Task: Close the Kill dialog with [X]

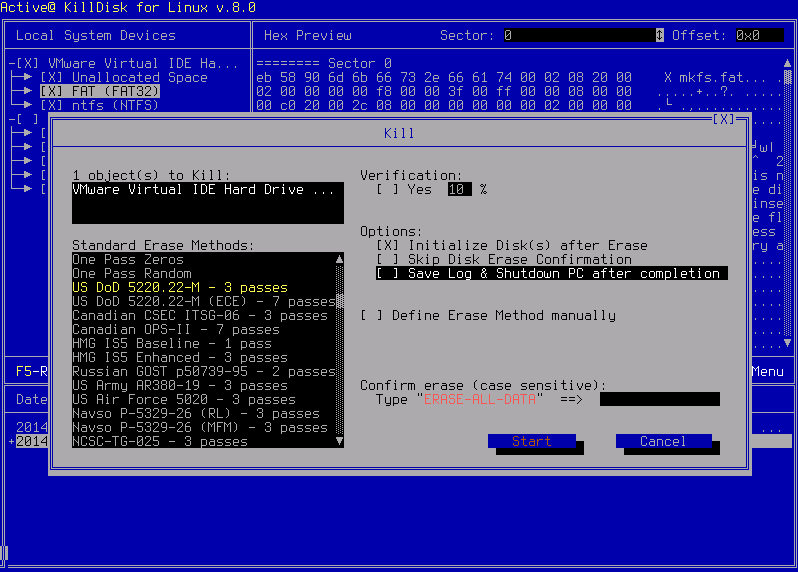Action: 723,119
